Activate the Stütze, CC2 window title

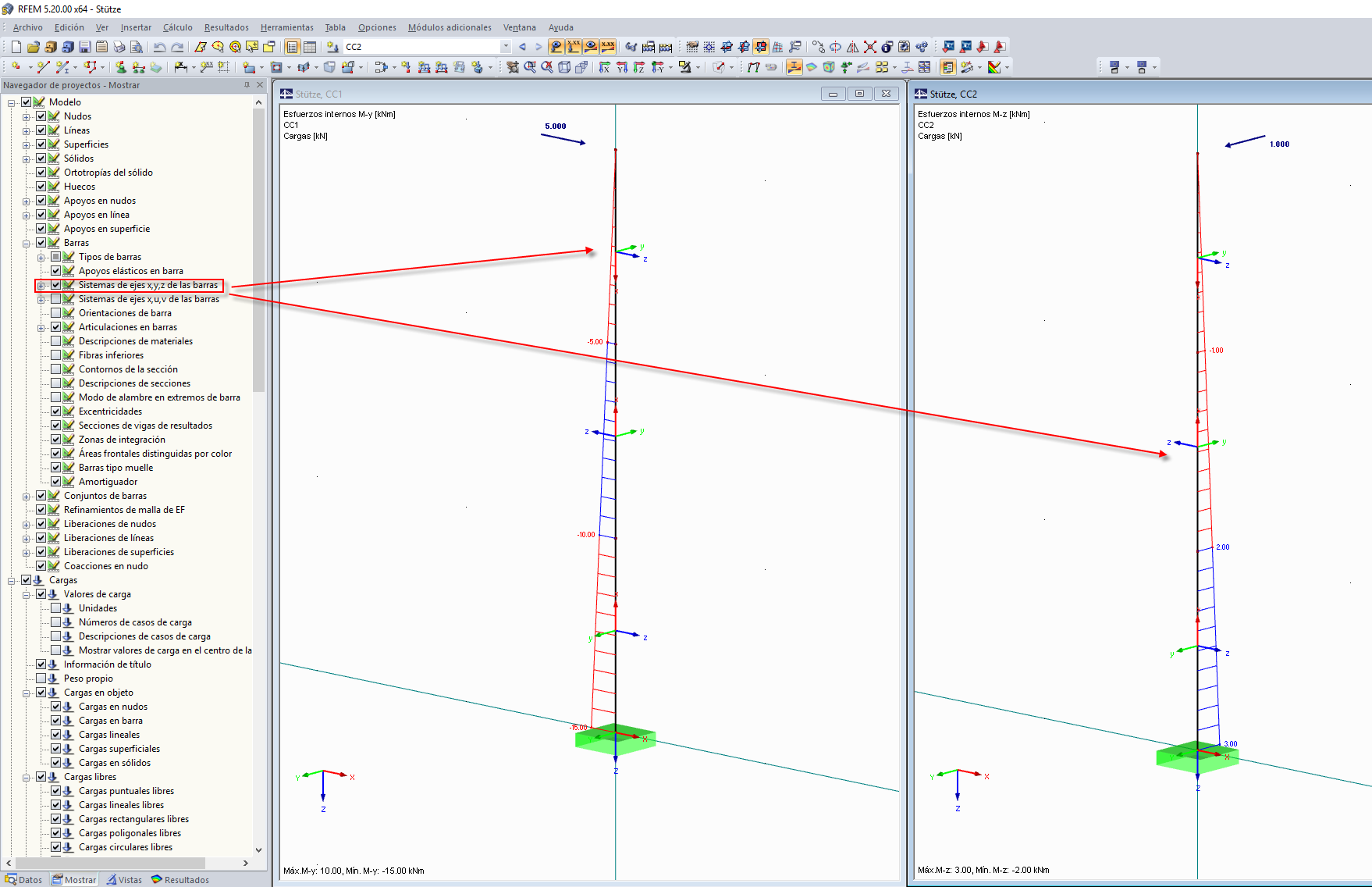click(x=953, y=94)
